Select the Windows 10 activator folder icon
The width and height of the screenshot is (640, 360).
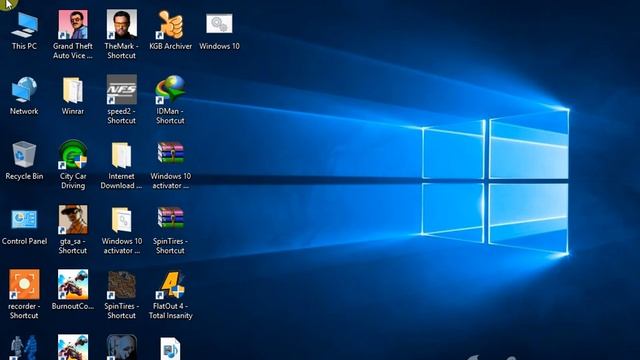click(121, 220)
